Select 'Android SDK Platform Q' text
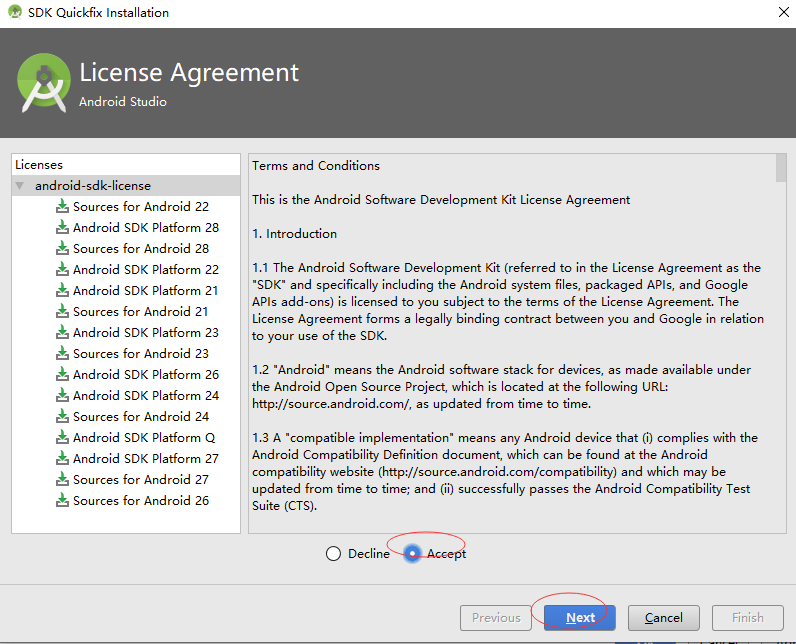 [144, 437]
